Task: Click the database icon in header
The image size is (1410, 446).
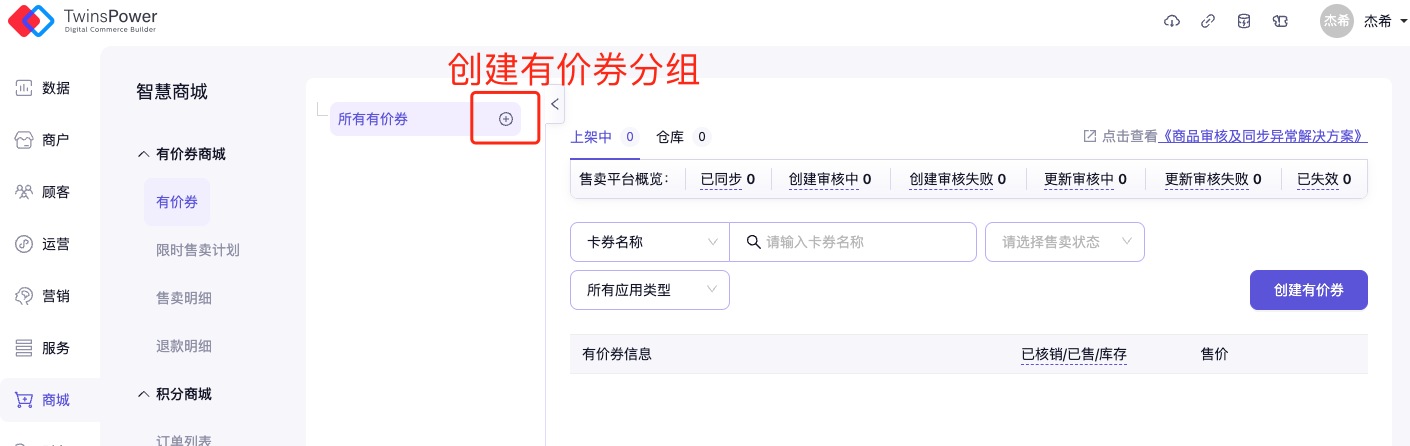Action: pos(1244,21)
